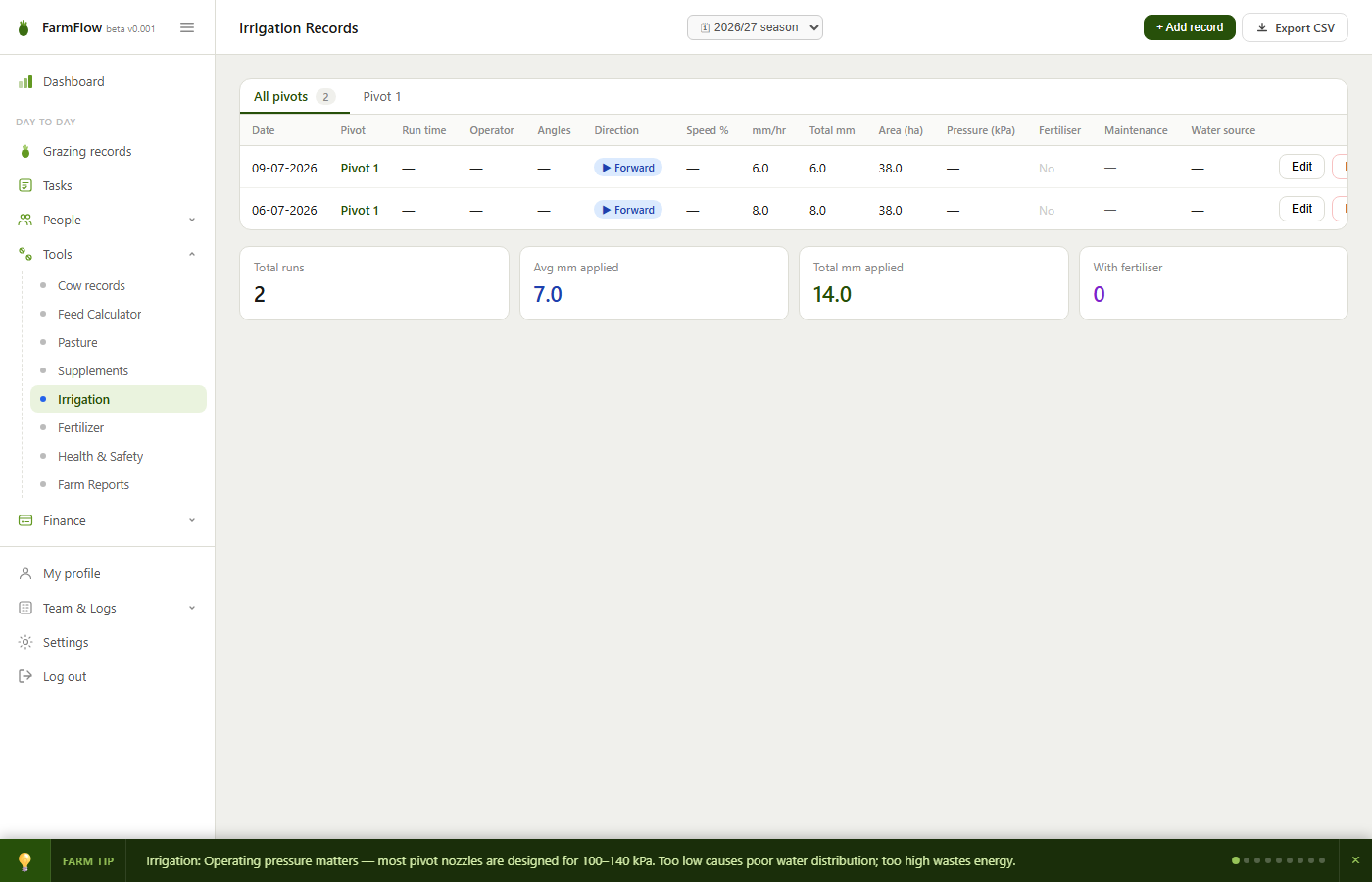Click the Maintenance column header
This screenshot has width=1372, height=882.
tap(1136, 130)
